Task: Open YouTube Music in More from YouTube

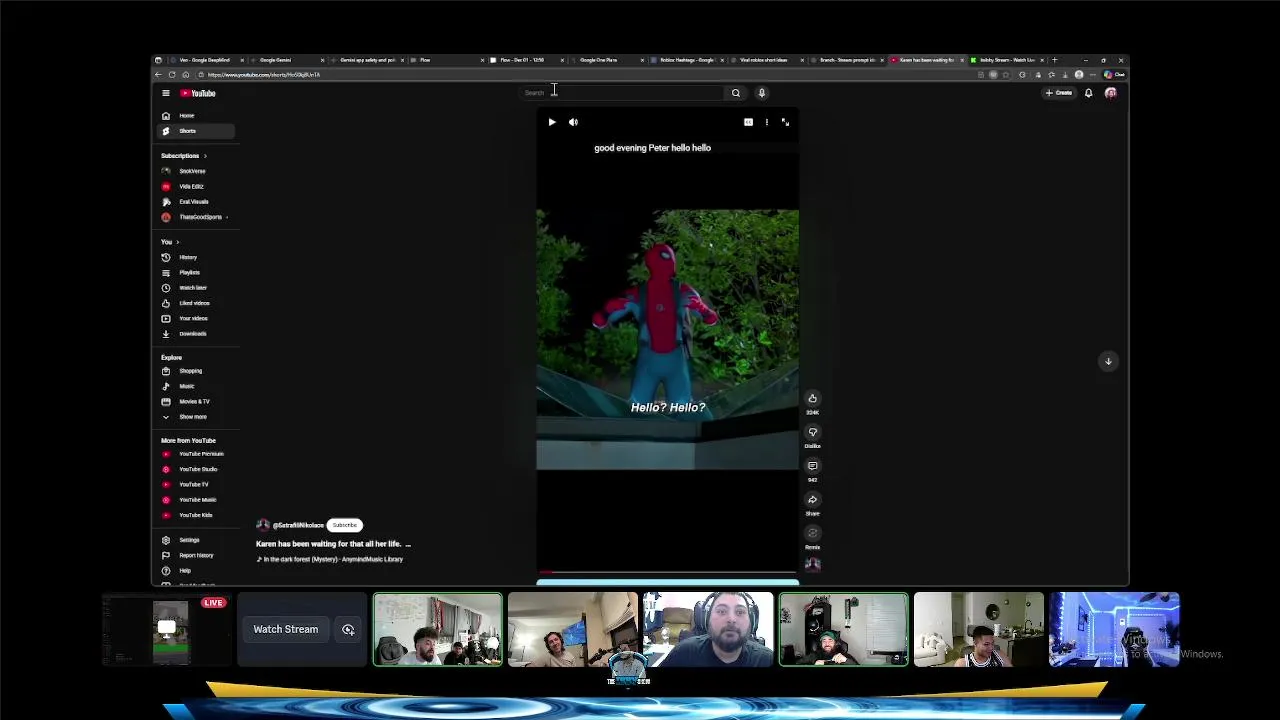Action: [196, 500]
